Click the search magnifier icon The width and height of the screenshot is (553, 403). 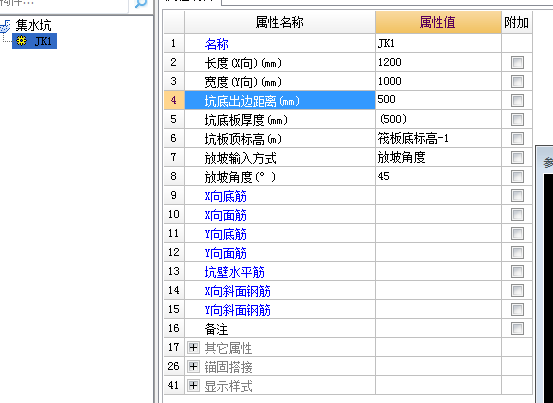[x=140, y=4]
